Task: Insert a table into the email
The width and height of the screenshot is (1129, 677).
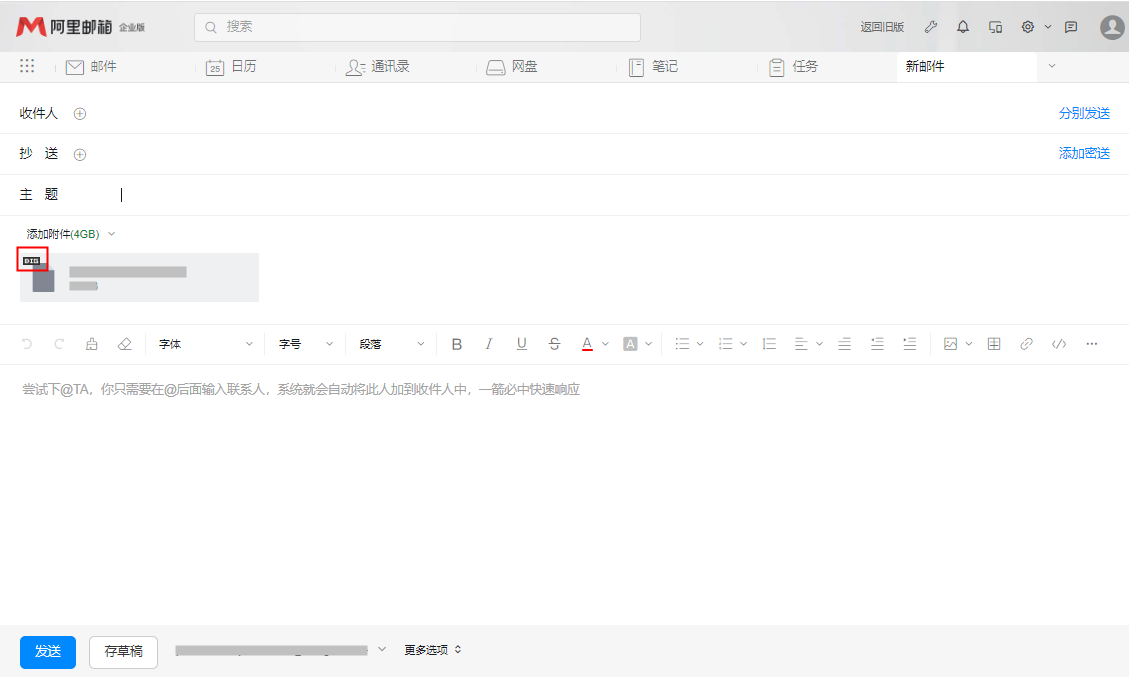Action: click(994, 344)
